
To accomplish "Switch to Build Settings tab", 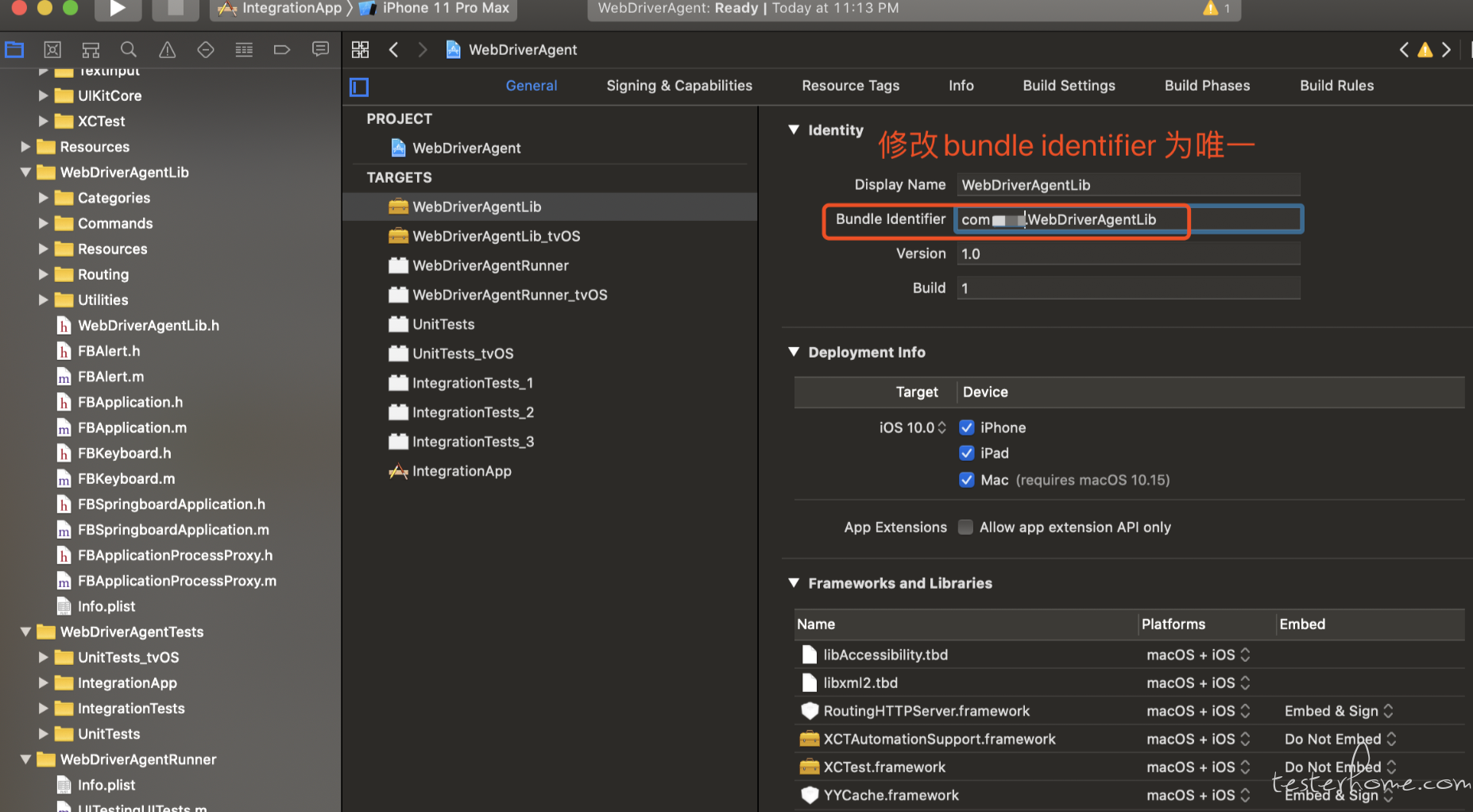I will (1069, 86).
